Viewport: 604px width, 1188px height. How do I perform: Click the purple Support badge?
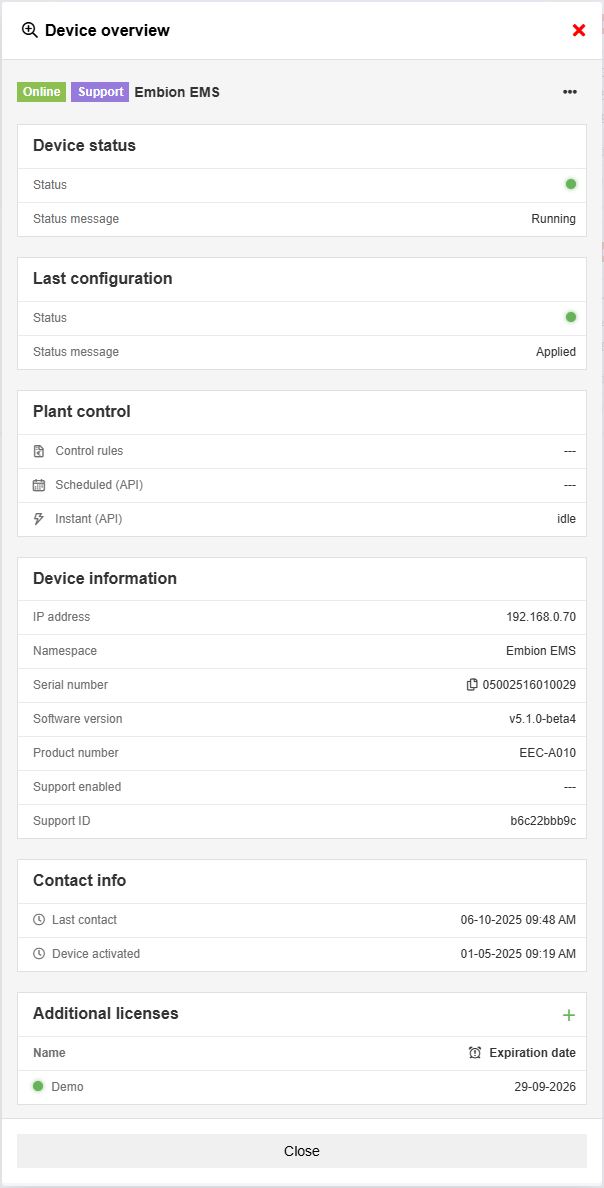tap(100, 92)
